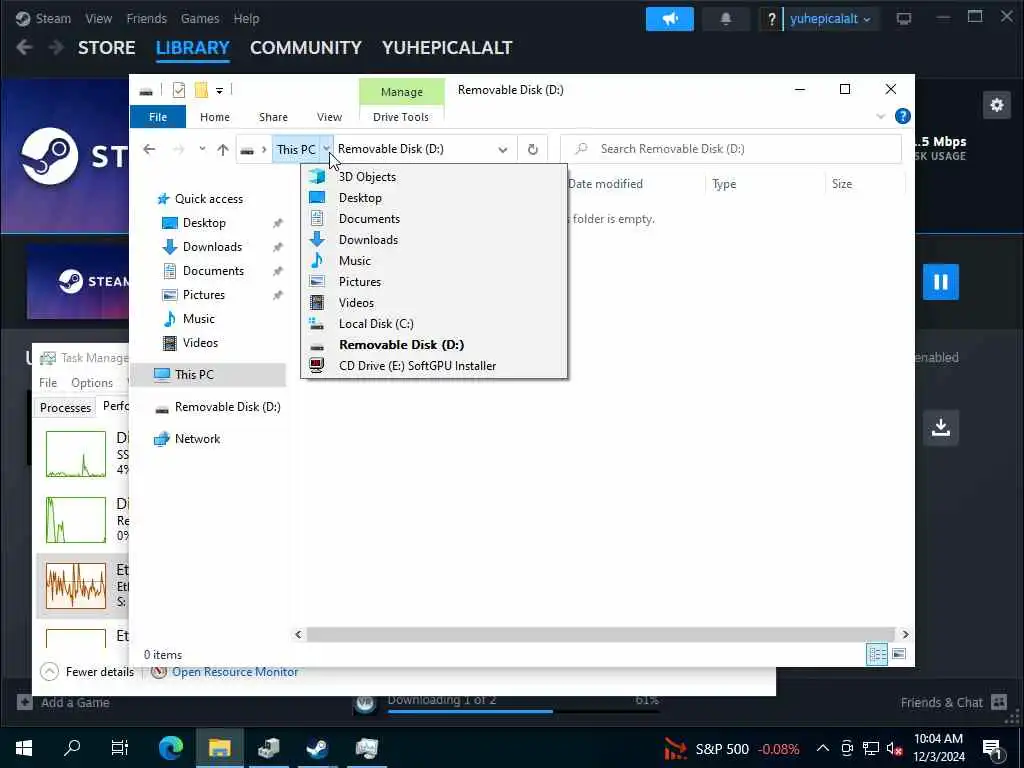Open Pictures in Quick access pane
1024x768 pixels.
(x=204, y=295)
